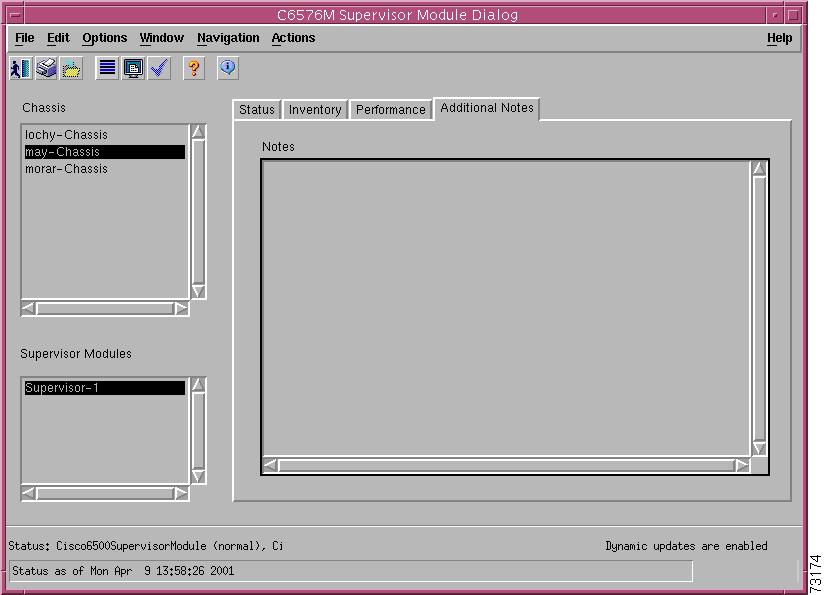This screenshot has height=595, width=826.
Task: Select lochy-Chassis in Chassis list
Action: click(105, 135)
